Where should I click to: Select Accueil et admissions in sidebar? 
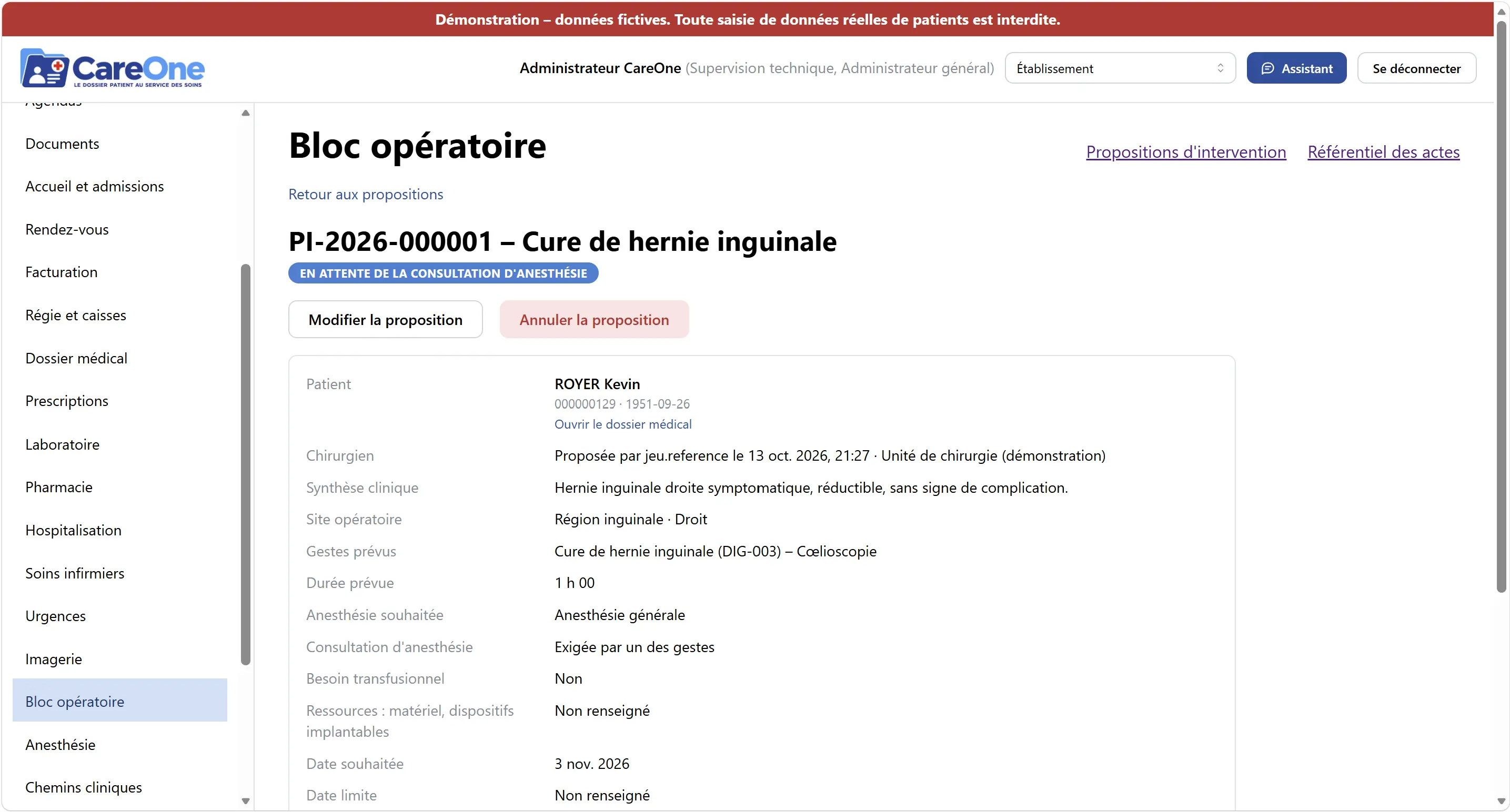tap(119, 186)
